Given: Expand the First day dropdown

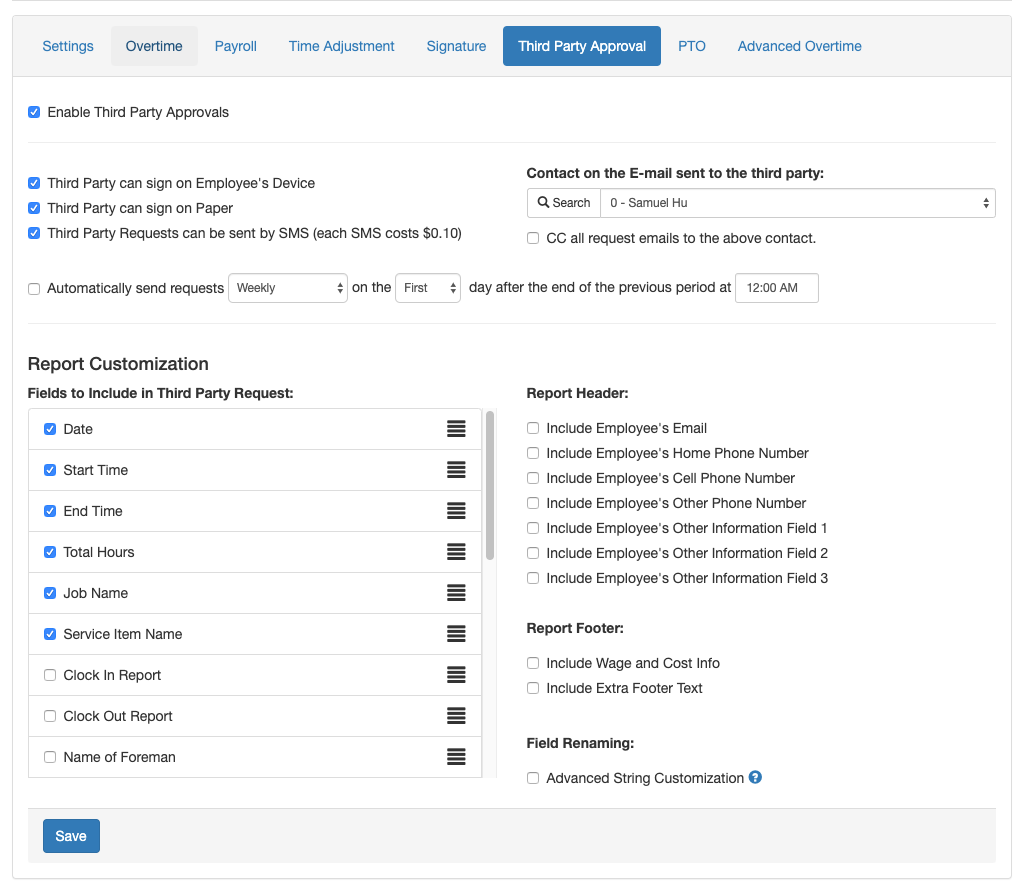Looking at the screenshot, I should tap(428, 288).
